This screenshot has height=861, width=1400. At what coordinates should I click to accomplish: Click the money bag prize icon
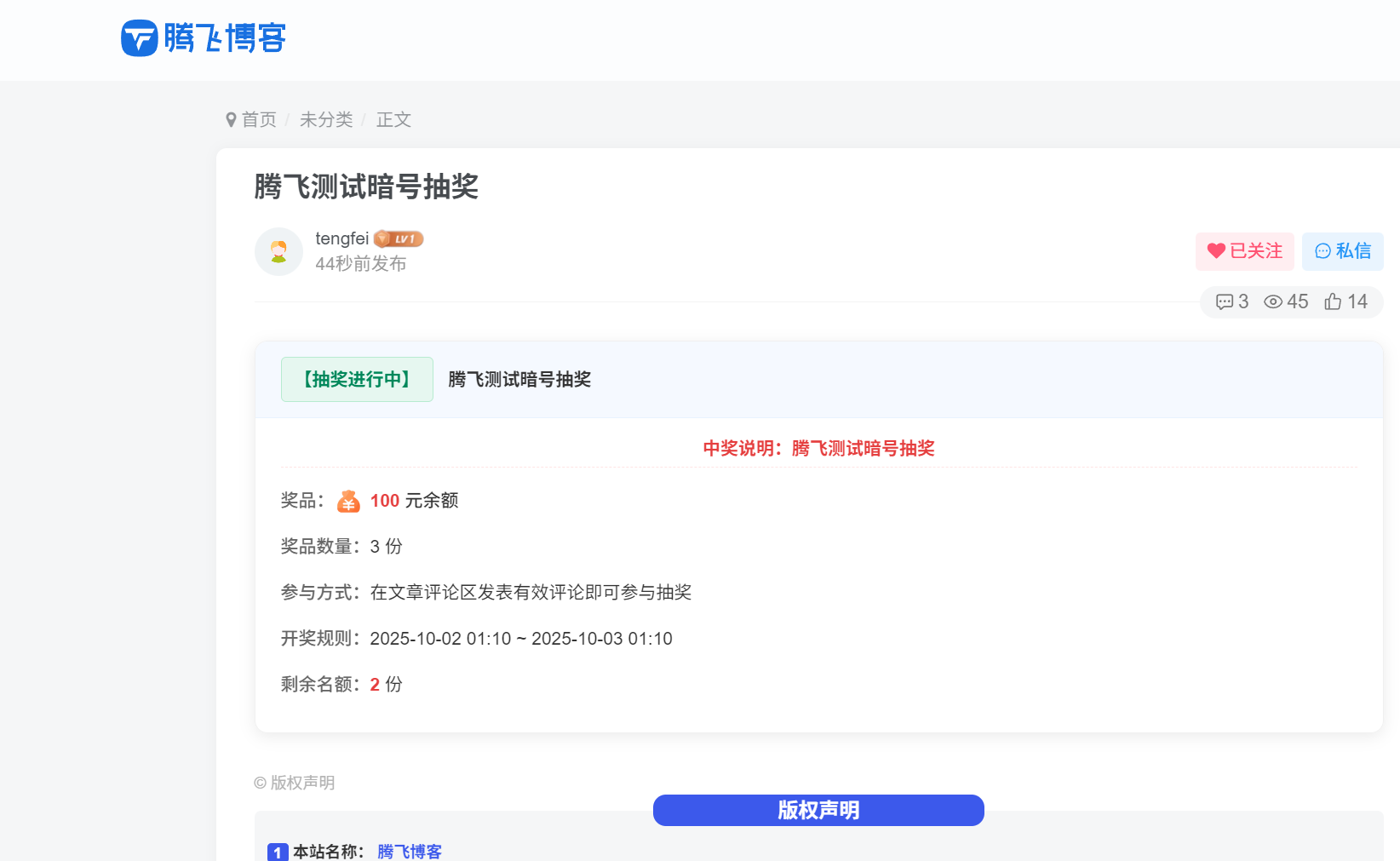click(347, 501)
